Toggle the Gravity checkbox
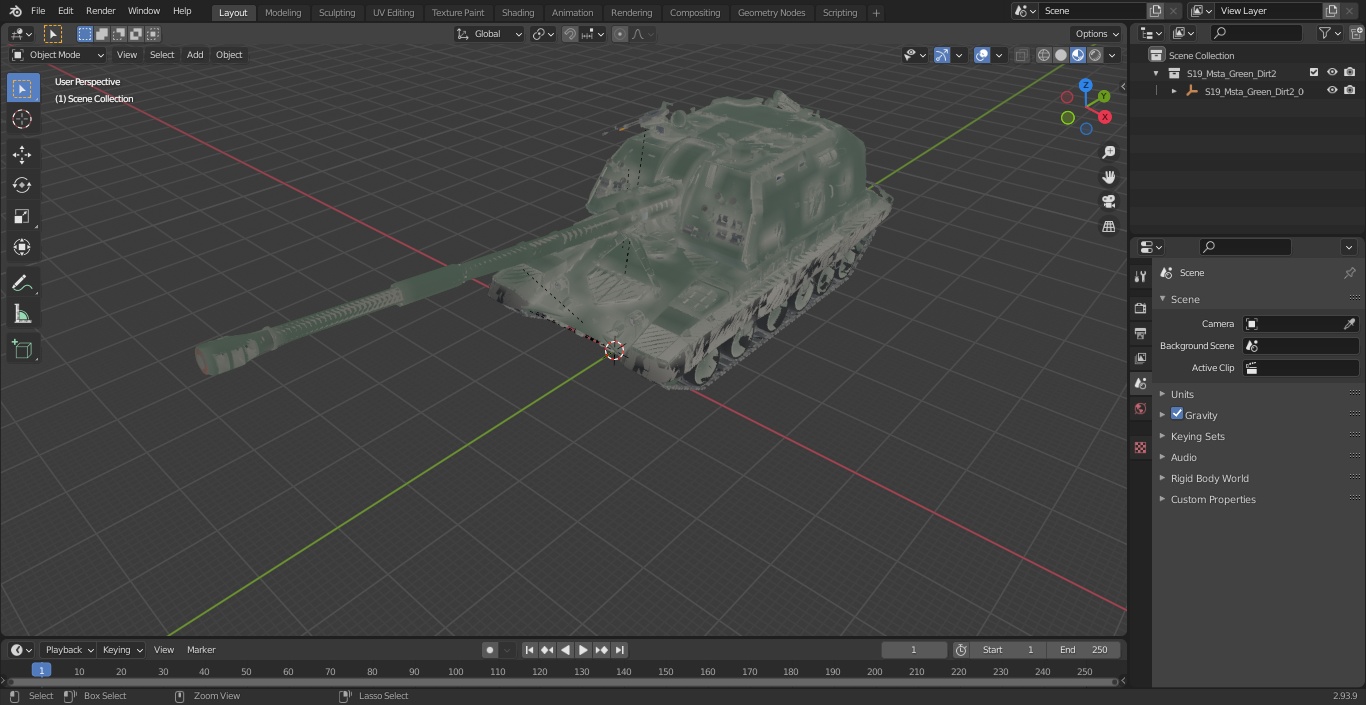Screen dimensions: 1366x705 pyautogui.click(x=1177, y=414)
